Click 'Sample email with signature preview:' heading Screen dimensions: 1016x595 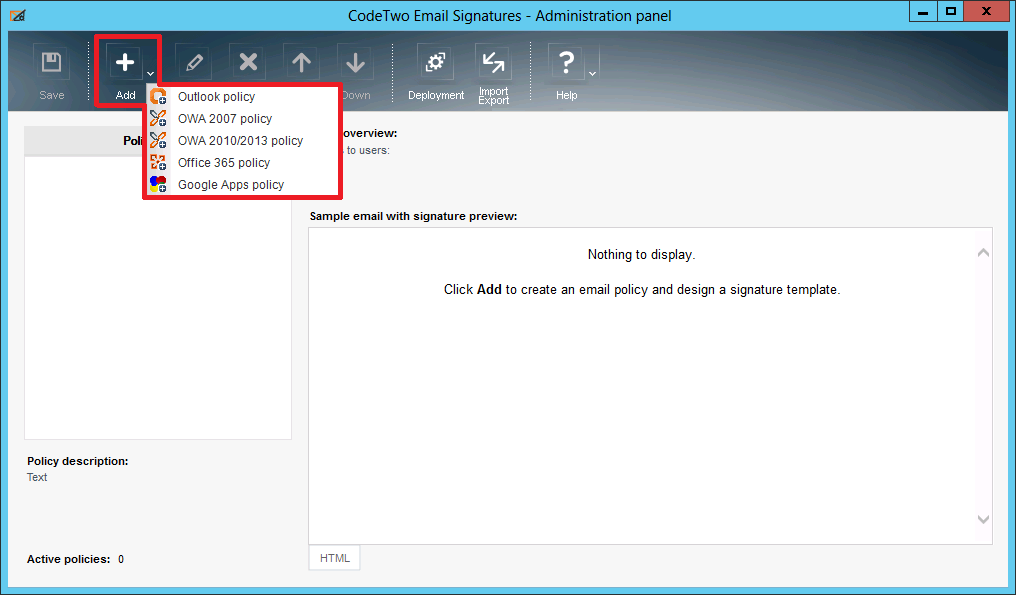413,216
